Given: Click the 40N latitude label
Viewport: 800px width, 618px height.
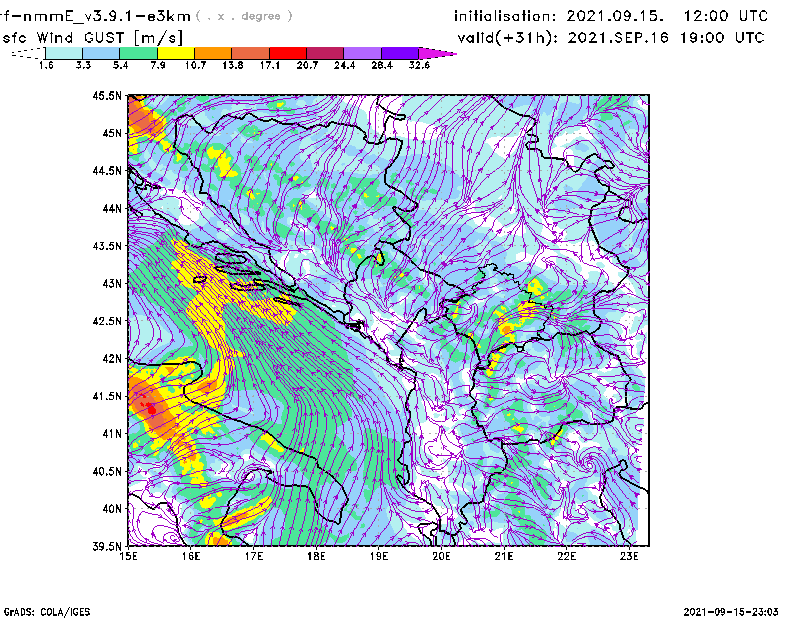Looking at the screenshot, I should pyautogui.click(x=112, y=509).
